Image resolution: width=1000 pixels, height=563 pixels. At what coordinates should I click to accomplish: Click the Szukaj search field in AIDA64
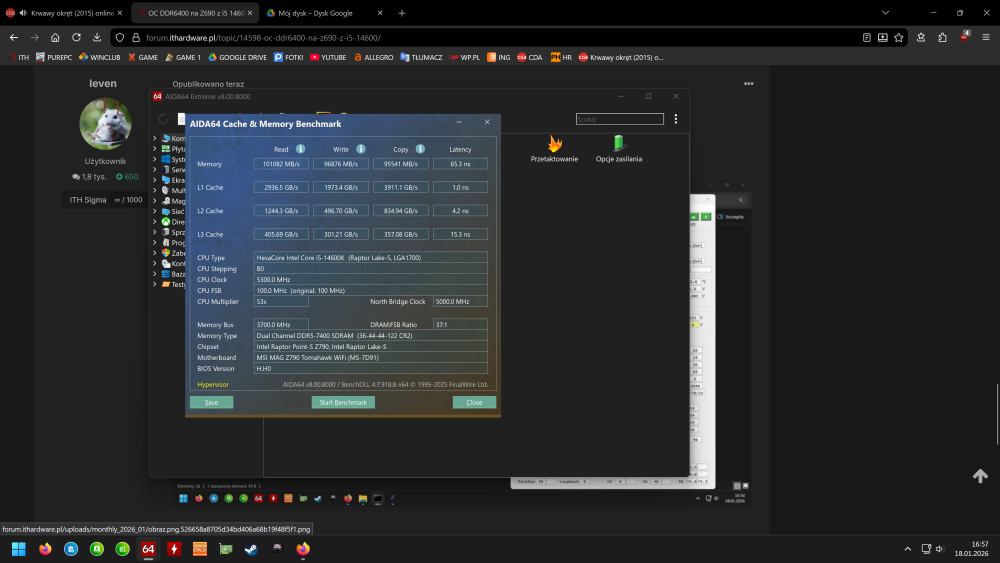[620, 118]
